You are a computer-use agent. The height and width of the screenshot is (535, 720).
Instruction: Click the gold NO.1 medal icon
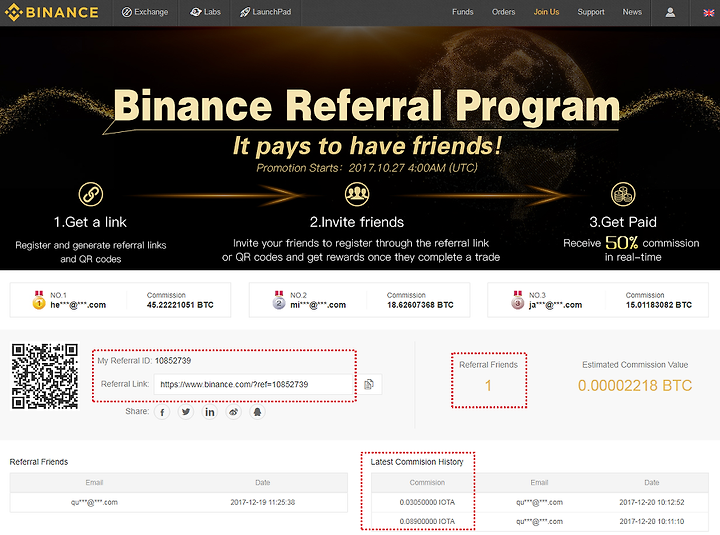pos(39,300)
